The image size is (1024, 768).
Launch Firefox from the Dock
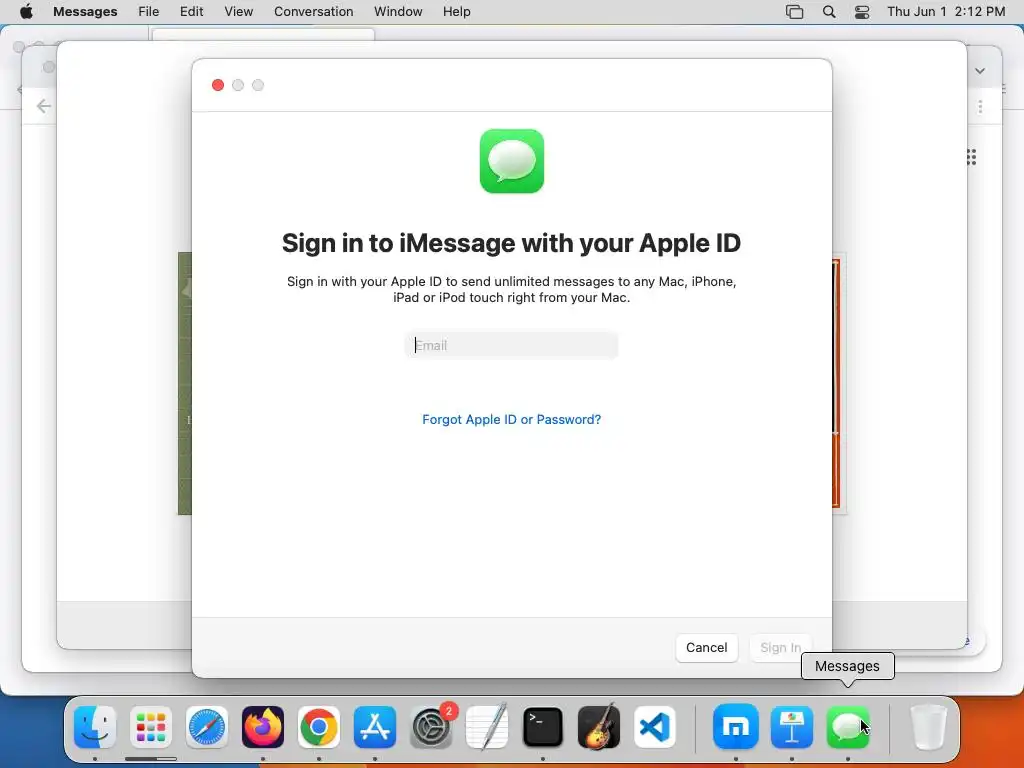(x=263, y=727)
